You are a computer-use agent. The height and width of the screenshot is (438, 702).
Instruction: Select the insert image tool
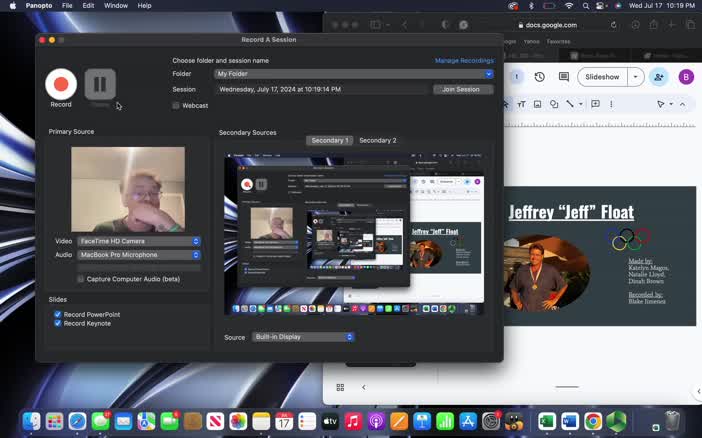[537, 104]
